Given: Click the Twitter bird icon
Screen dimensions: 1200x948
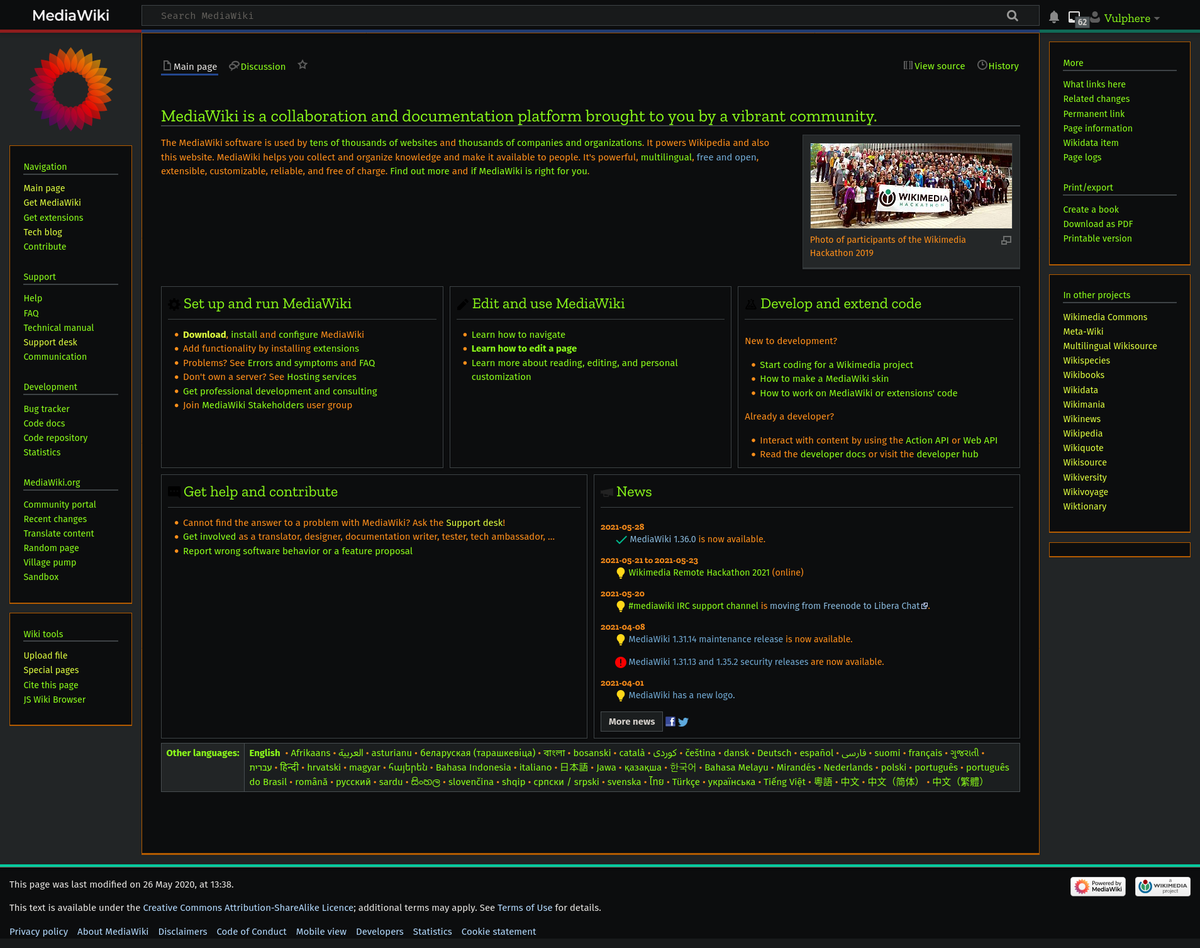Looking at the screenshot, I should [683, 721].
